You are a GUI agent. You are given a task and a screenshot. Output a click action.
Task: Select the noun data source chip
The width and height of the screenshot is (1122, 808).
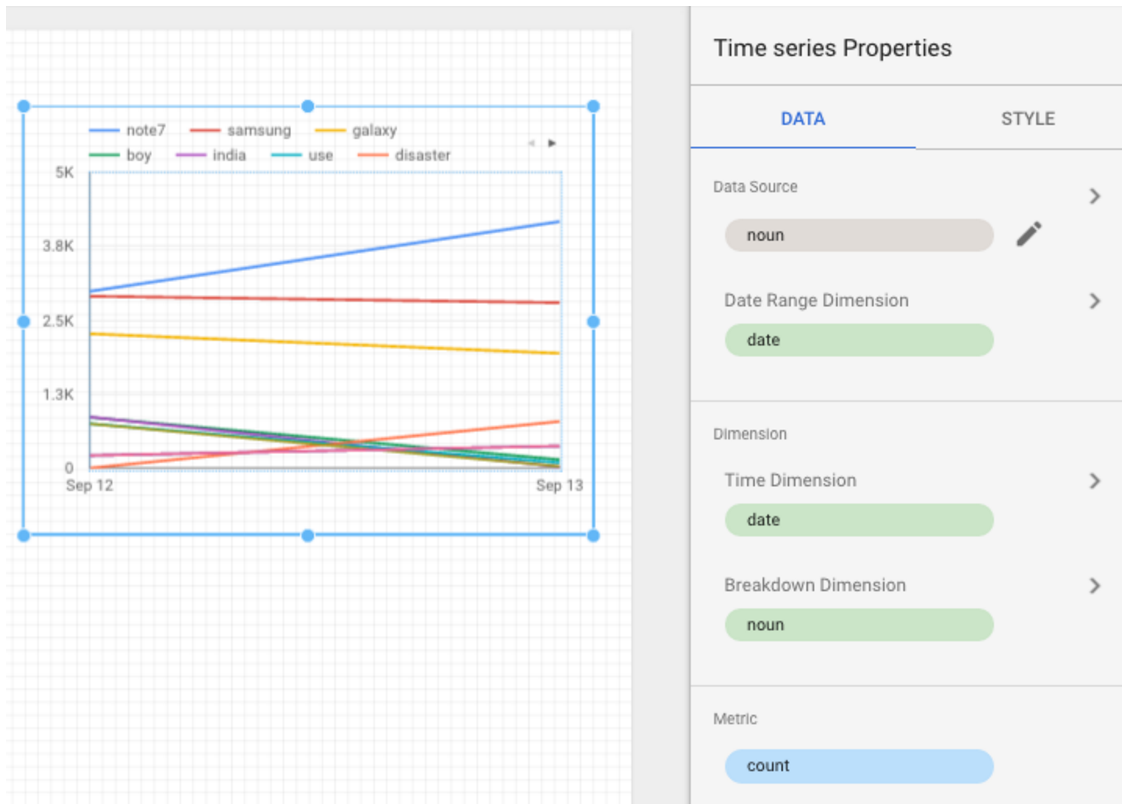coord(859,235)
